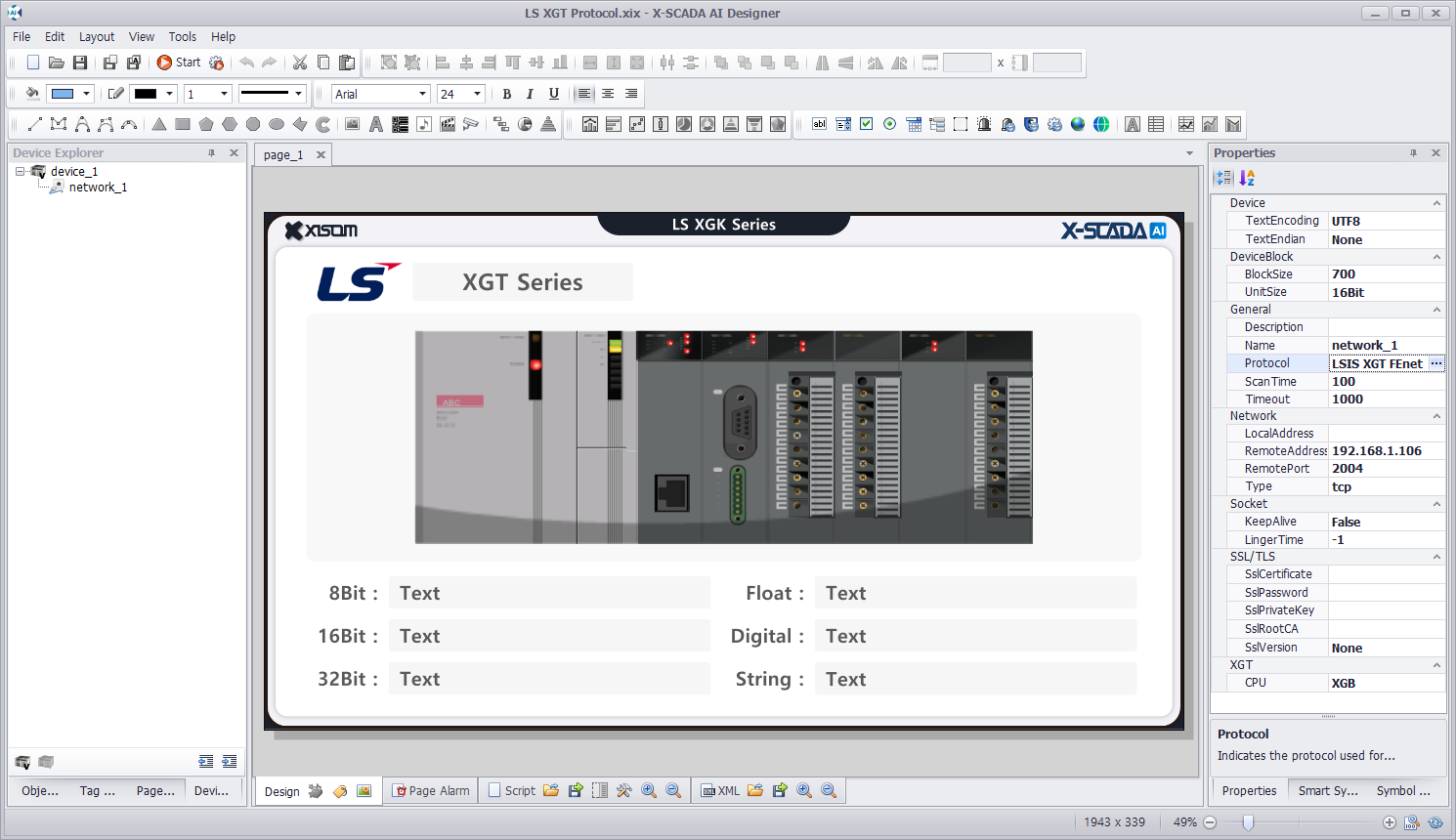Screen dimensions: 1456x840
Task: Select the rectangle shape tool
Action: [183, 124]
